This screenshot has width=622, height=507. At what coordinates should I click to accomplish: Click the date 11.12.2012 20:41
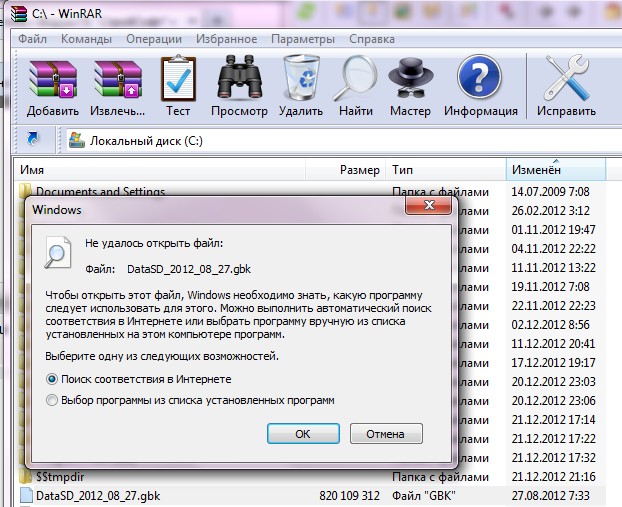[x=553, y=344]
